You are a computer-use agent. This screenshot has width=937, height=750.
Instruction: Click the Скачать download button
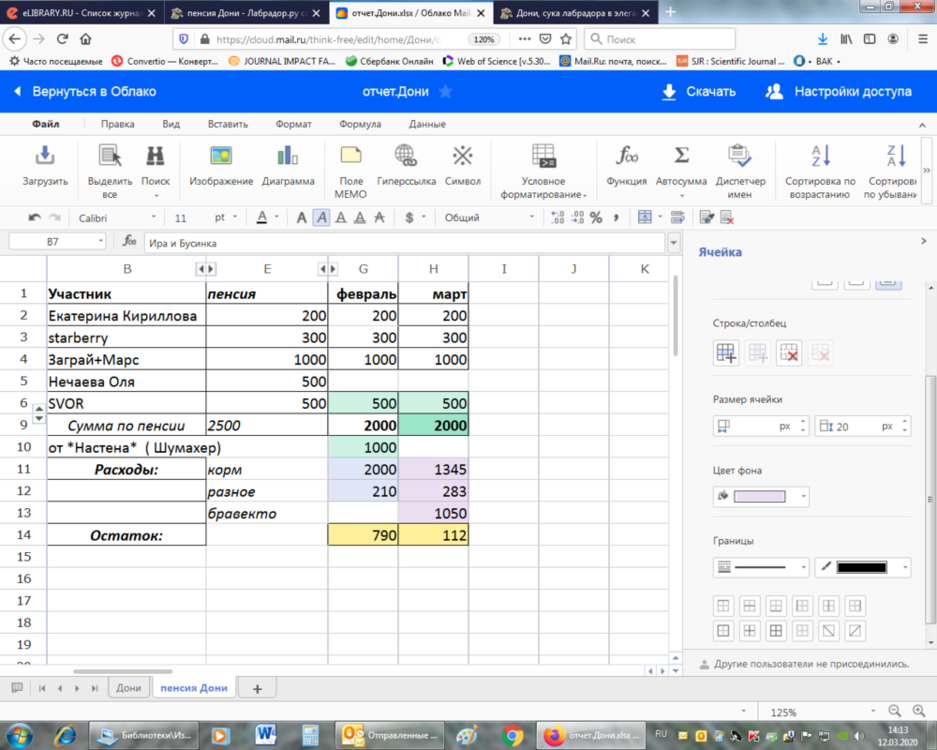point(698,92)
